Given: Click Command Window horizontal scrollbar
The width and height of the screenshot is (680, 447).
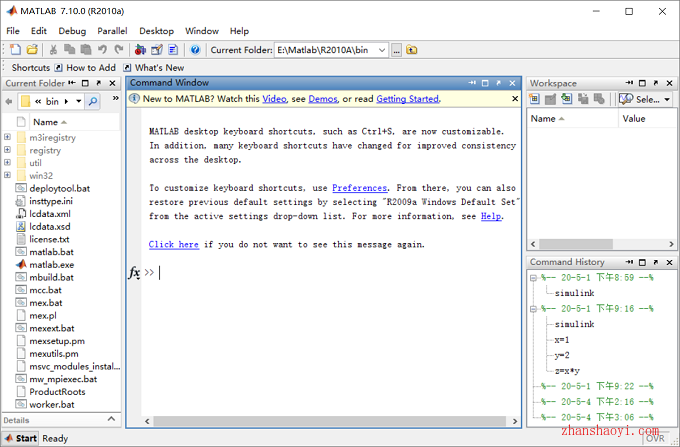Looking at the screenshot, I should (x=330, y=421).
